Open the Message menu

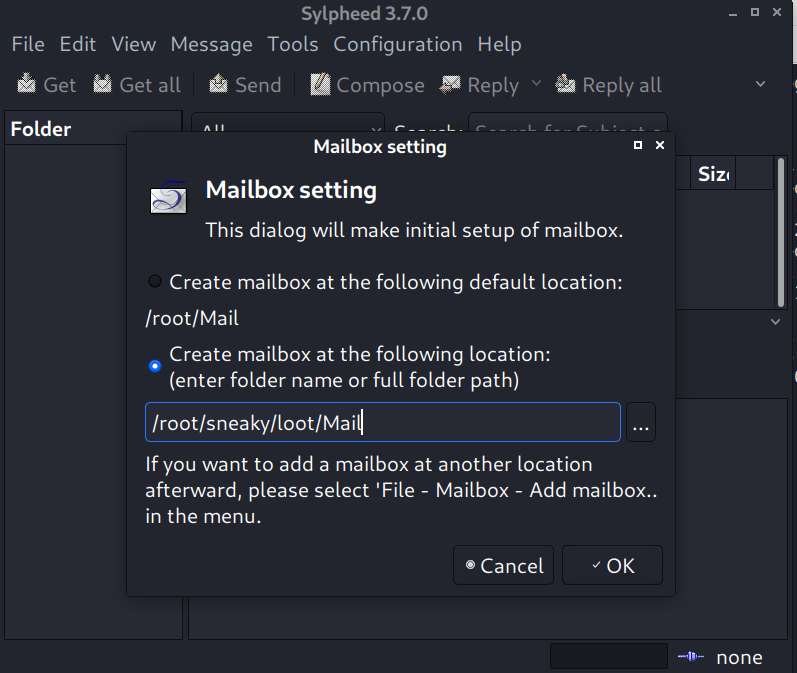[211, 44]
